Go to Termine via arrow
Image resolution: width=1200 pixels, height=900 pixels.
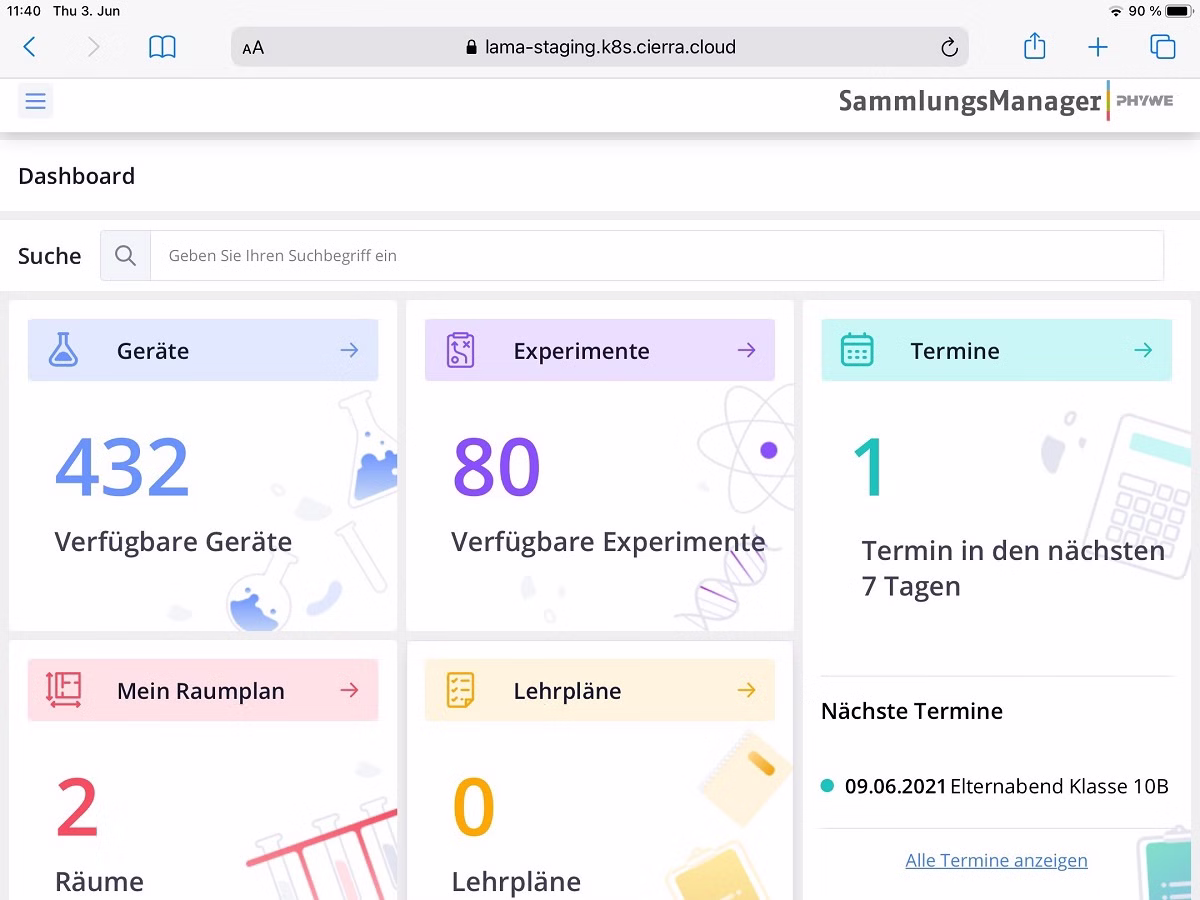tap(1143, 350)
